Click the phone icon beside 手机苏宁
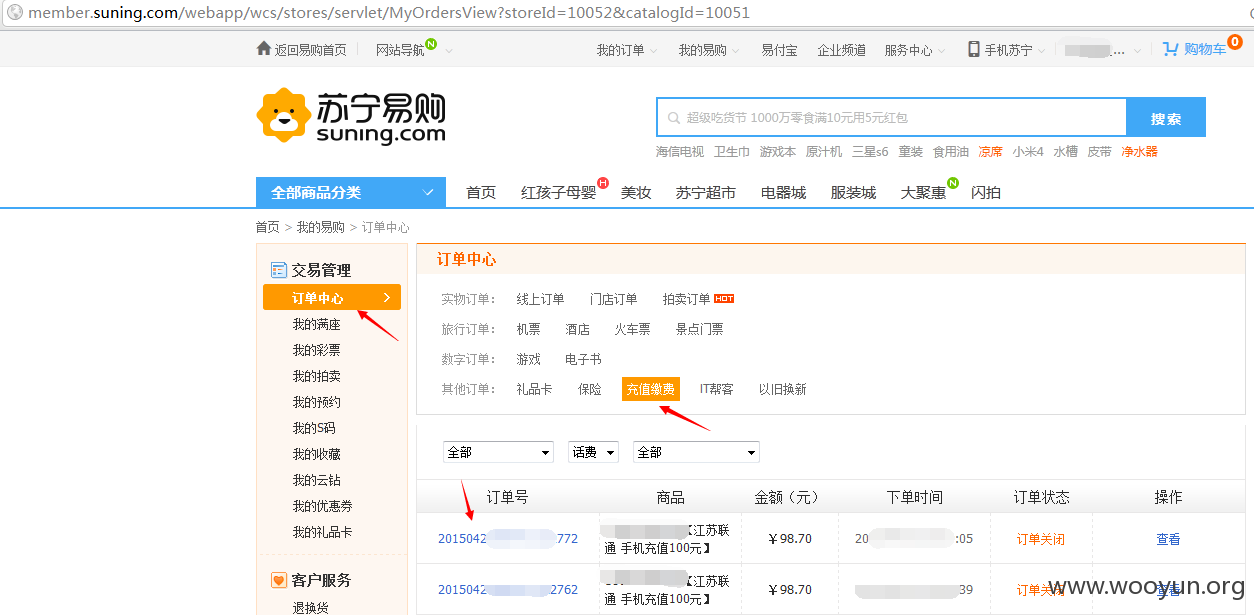 point(974,49)
